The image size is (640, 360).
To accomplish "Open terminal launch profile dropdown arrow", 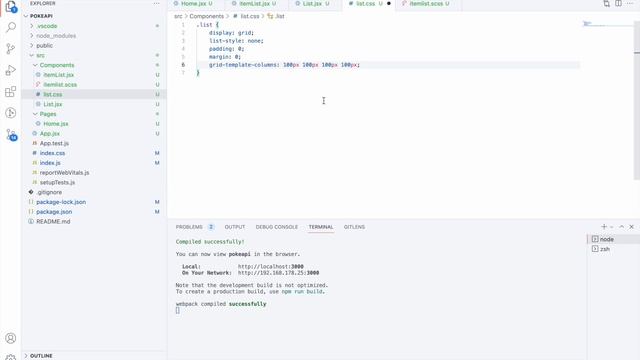I will [611, 227].
